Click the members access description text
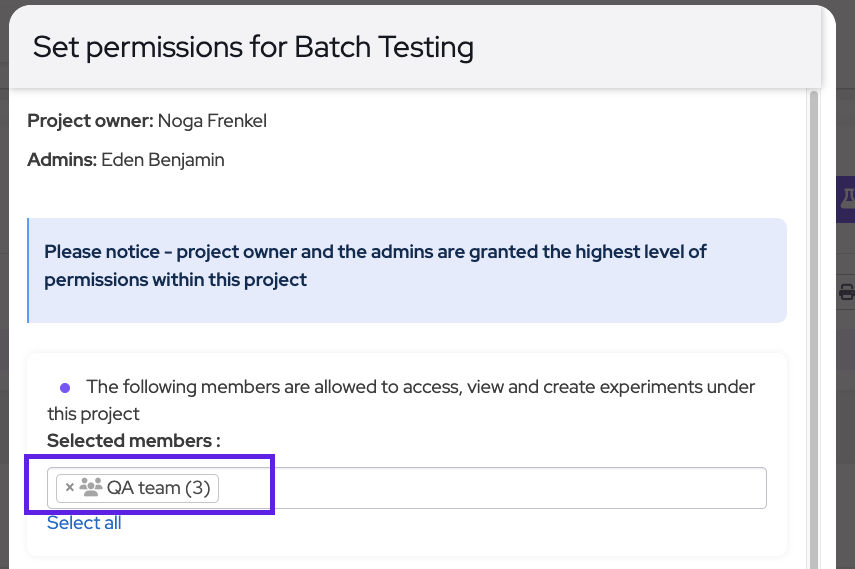 coord(401,400)
